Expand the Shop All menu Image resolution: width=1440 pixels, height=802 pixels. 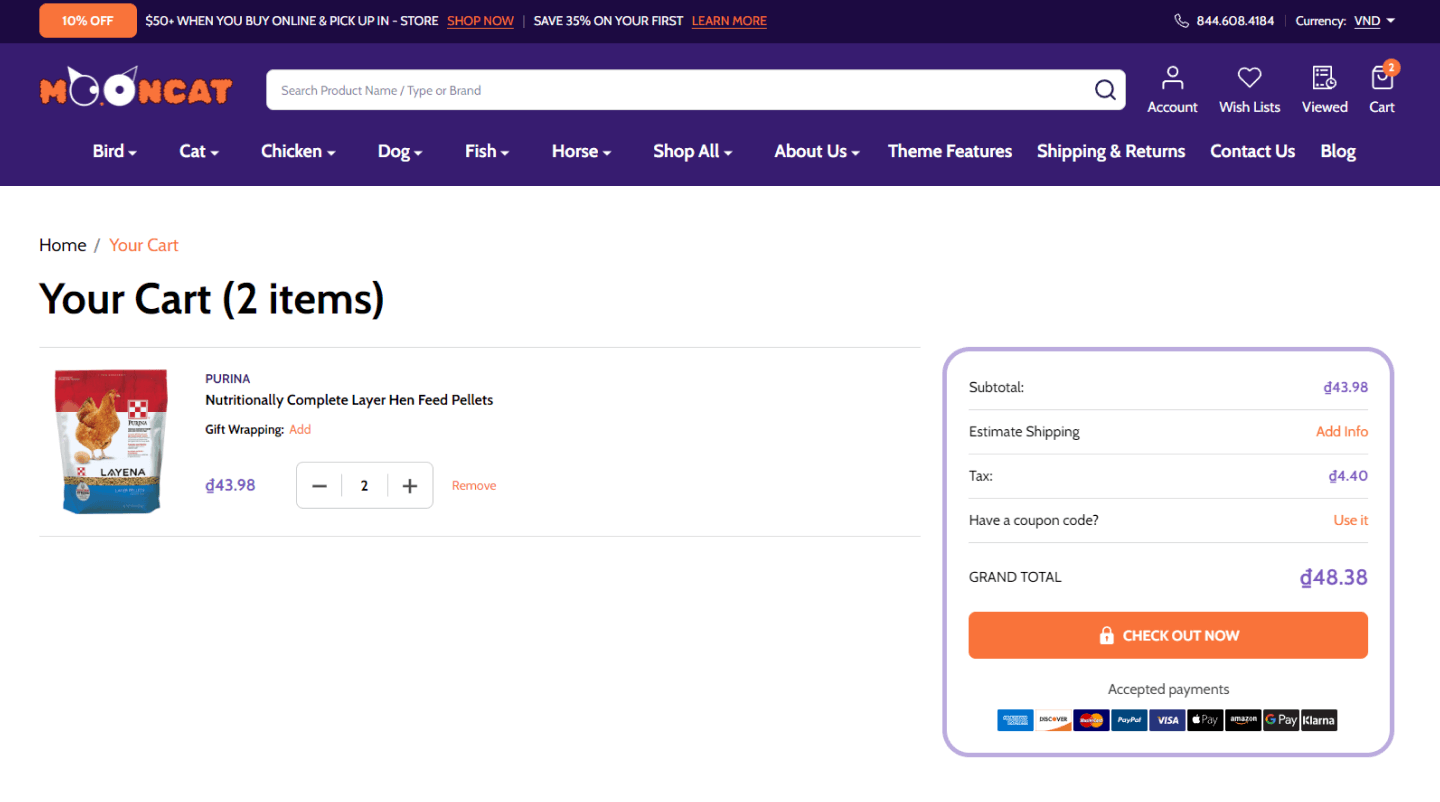693,151
